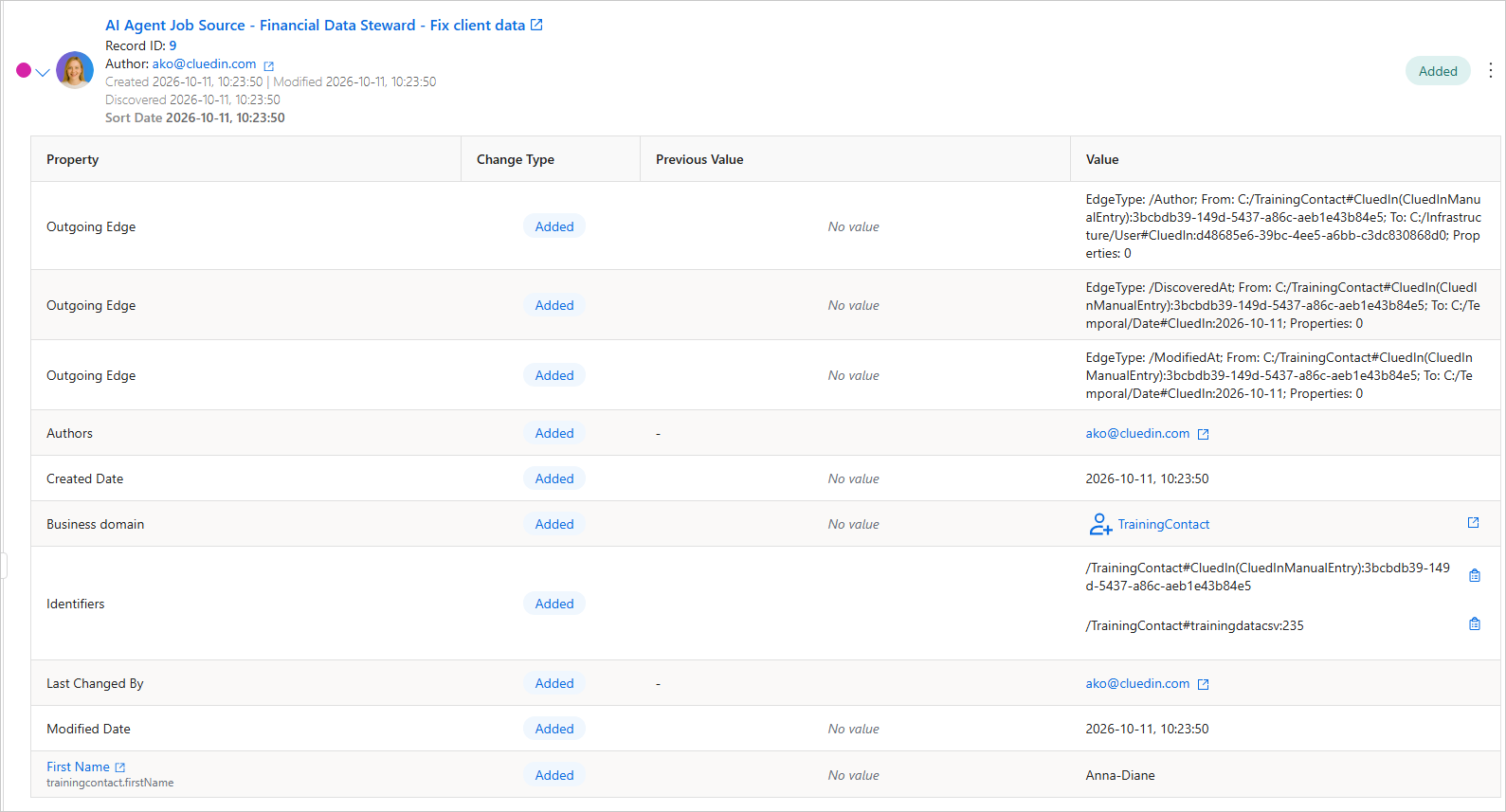
Task: Click No value in Created Date row
Action: click(x=853, y=478)
